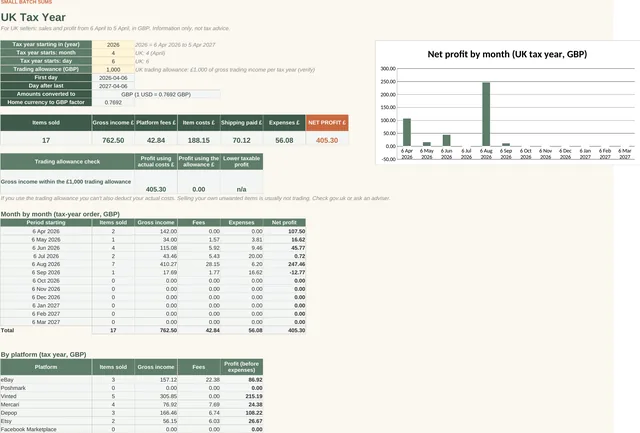640x433 pixels.
Task: Select the 'GBP (1 USD = 0.7692 GBP)' cell
Action: [x=156, y=94]
